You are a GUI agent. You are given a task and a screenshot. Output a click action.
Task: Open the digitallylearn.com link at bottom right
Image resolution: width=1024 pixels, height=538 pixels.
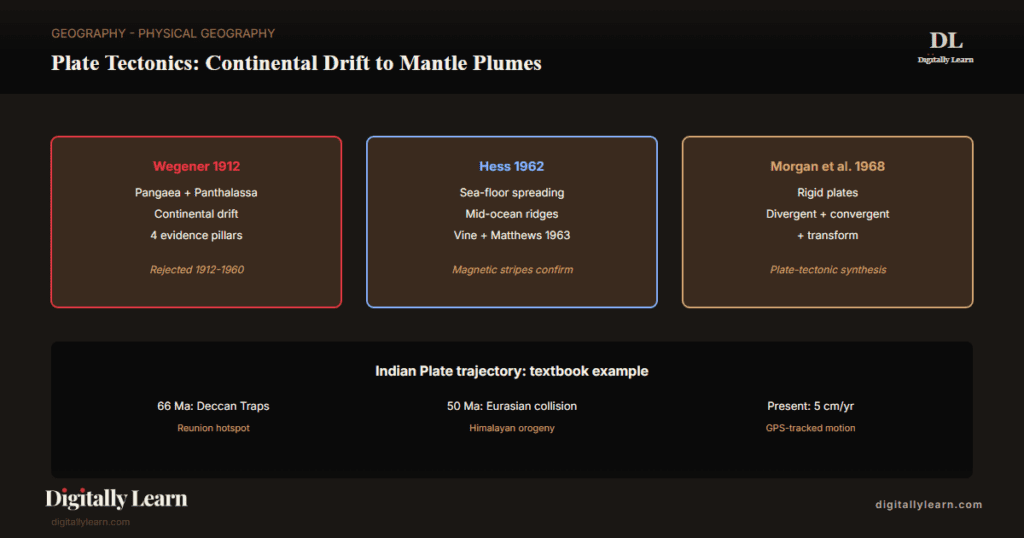click(929, 505)
